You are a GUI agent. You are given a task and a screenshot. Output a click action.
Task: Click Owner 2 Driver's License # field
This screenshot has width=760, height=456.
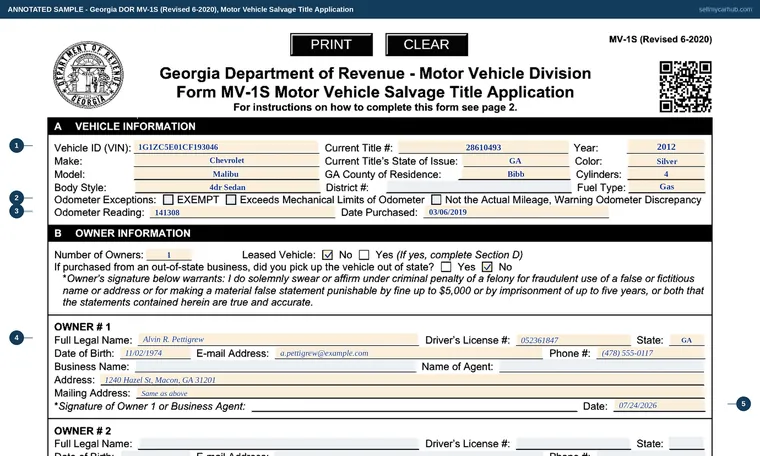[x=573, y=443]
